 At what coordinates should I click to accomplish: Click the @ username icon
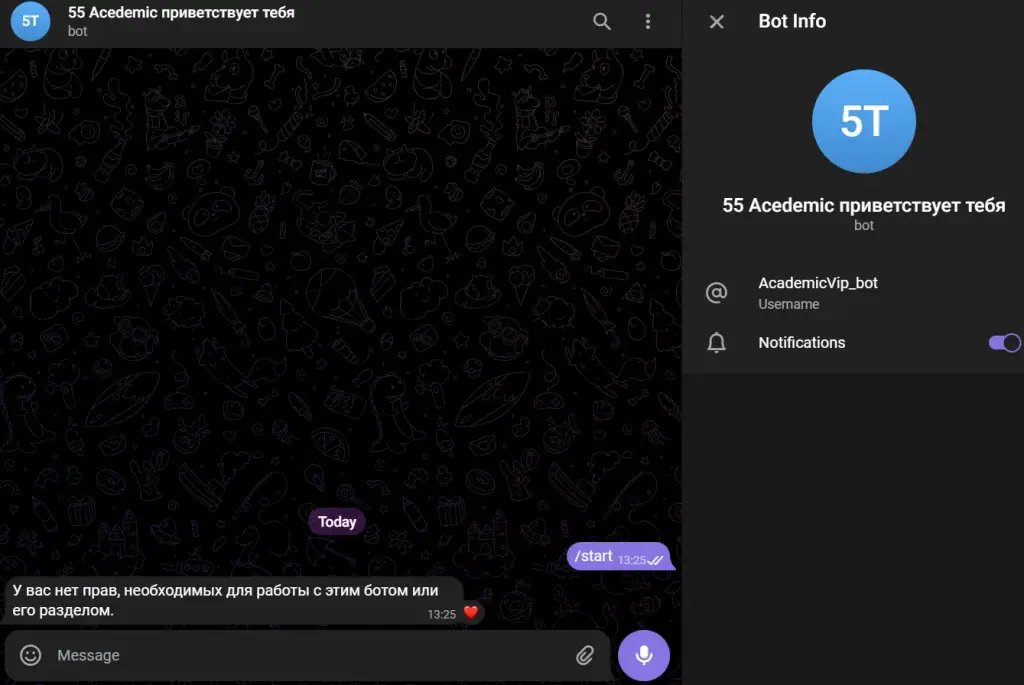(716, 293)
